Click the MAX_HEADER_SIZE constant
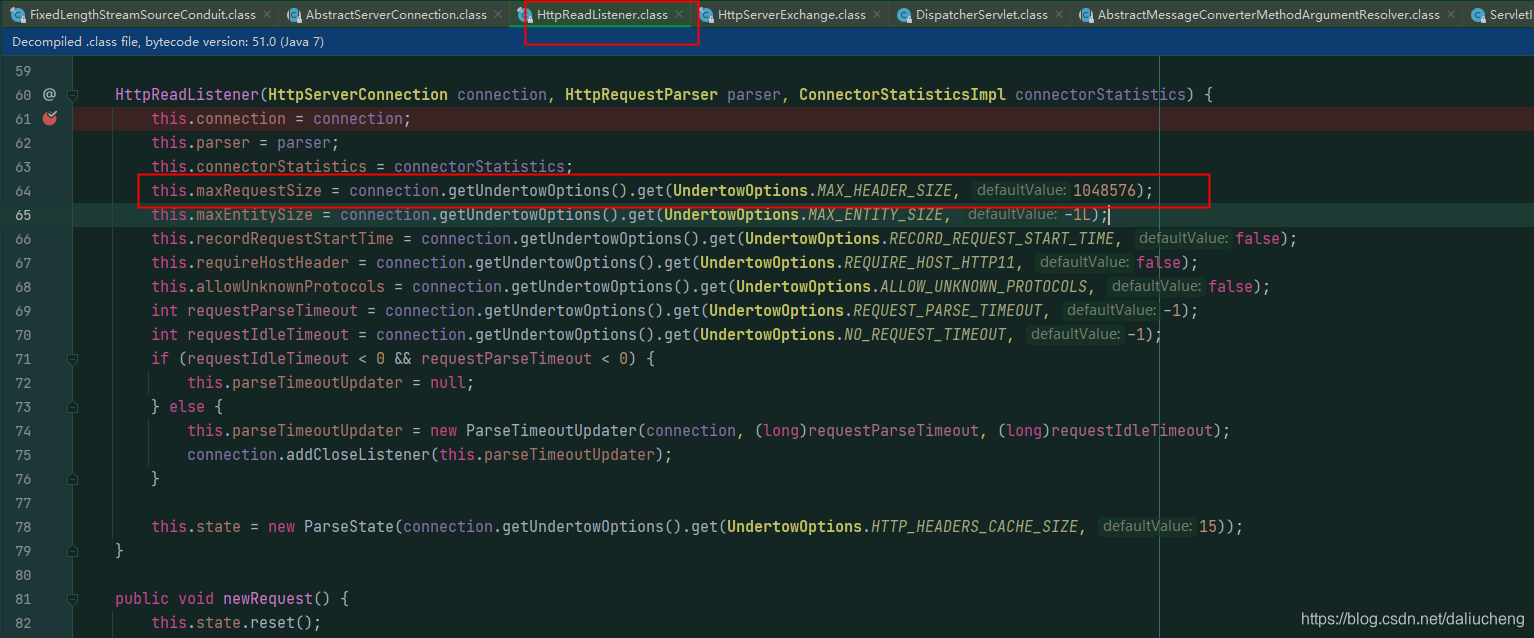Screen dimensions: 1534x638 (884, 190)
